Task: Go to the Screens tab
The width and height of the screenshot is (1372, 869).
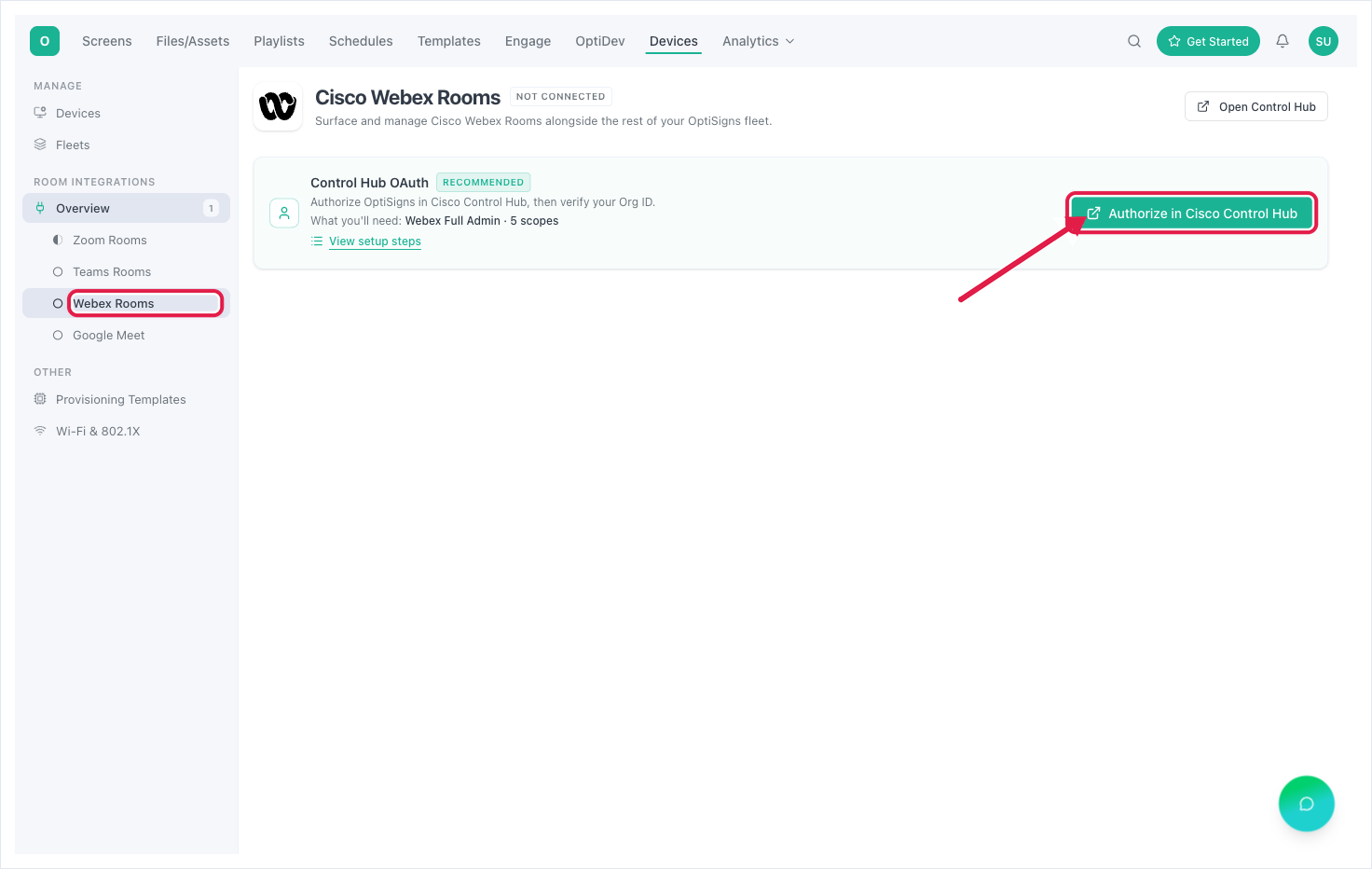Action: 107,41
